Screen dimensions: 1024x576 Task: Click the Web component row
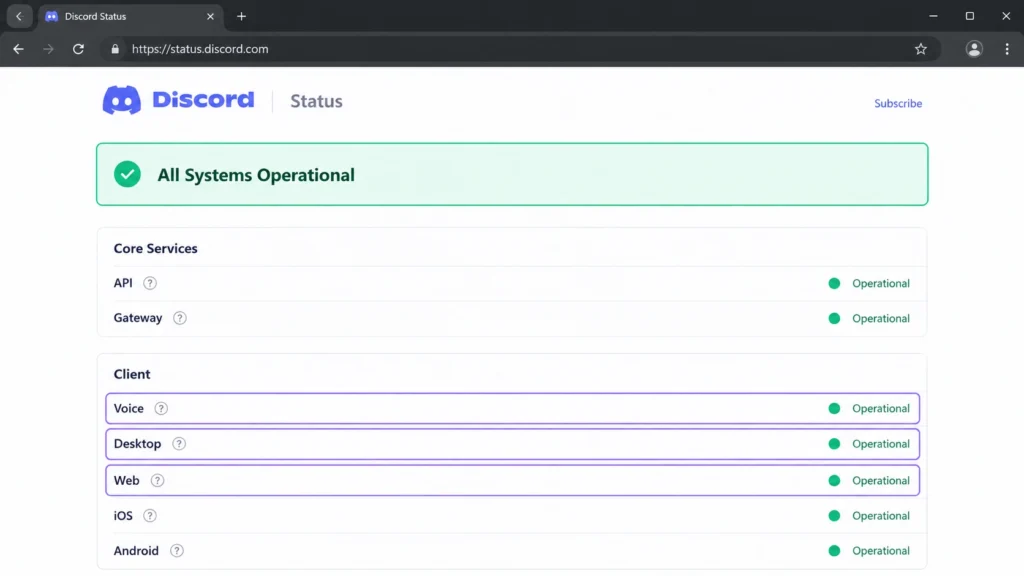(x=513, y=480)
